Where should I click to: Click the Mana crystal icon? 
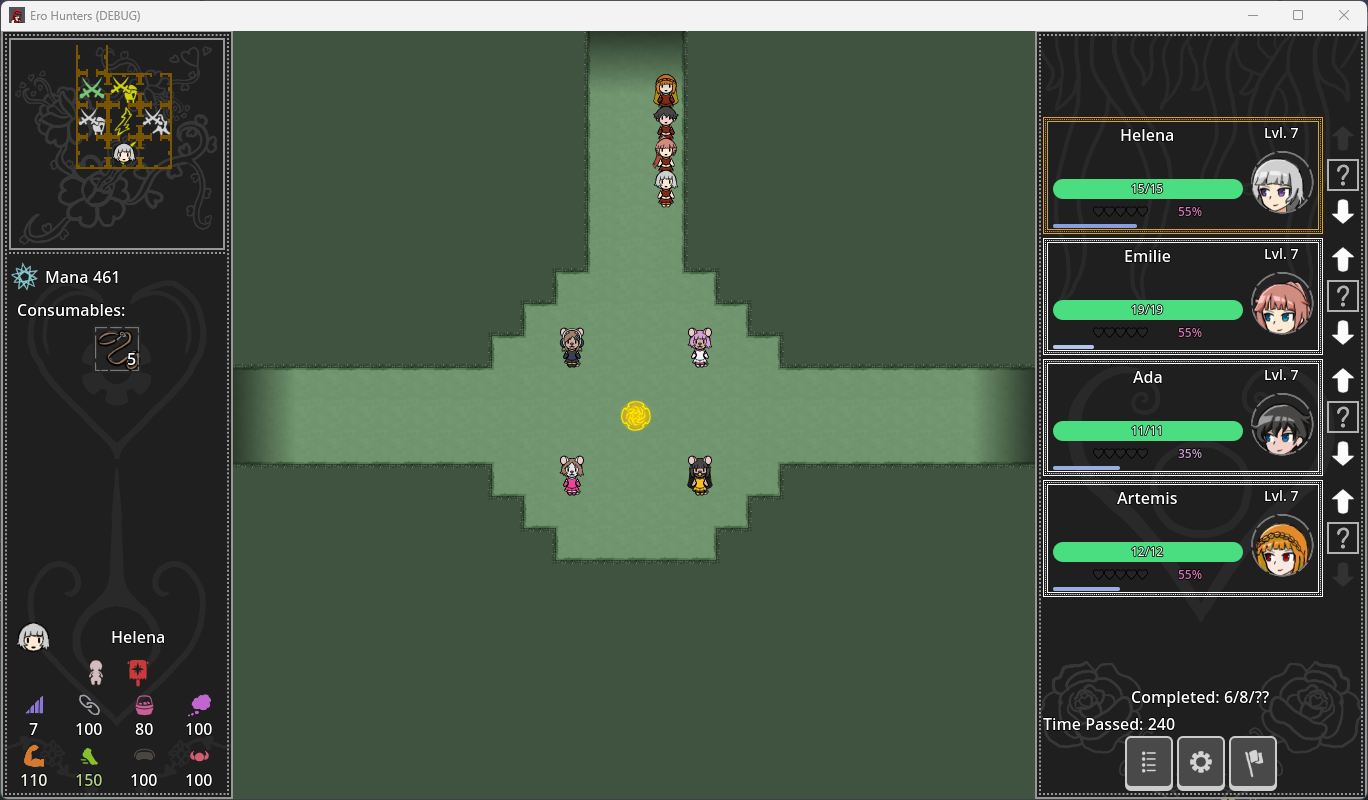25,277
